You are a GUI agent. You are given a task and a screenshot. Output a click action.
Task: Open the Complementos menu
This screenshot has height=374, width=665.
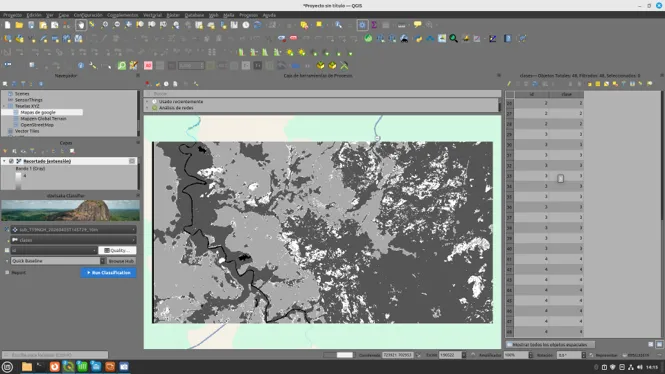pos(122,15)
